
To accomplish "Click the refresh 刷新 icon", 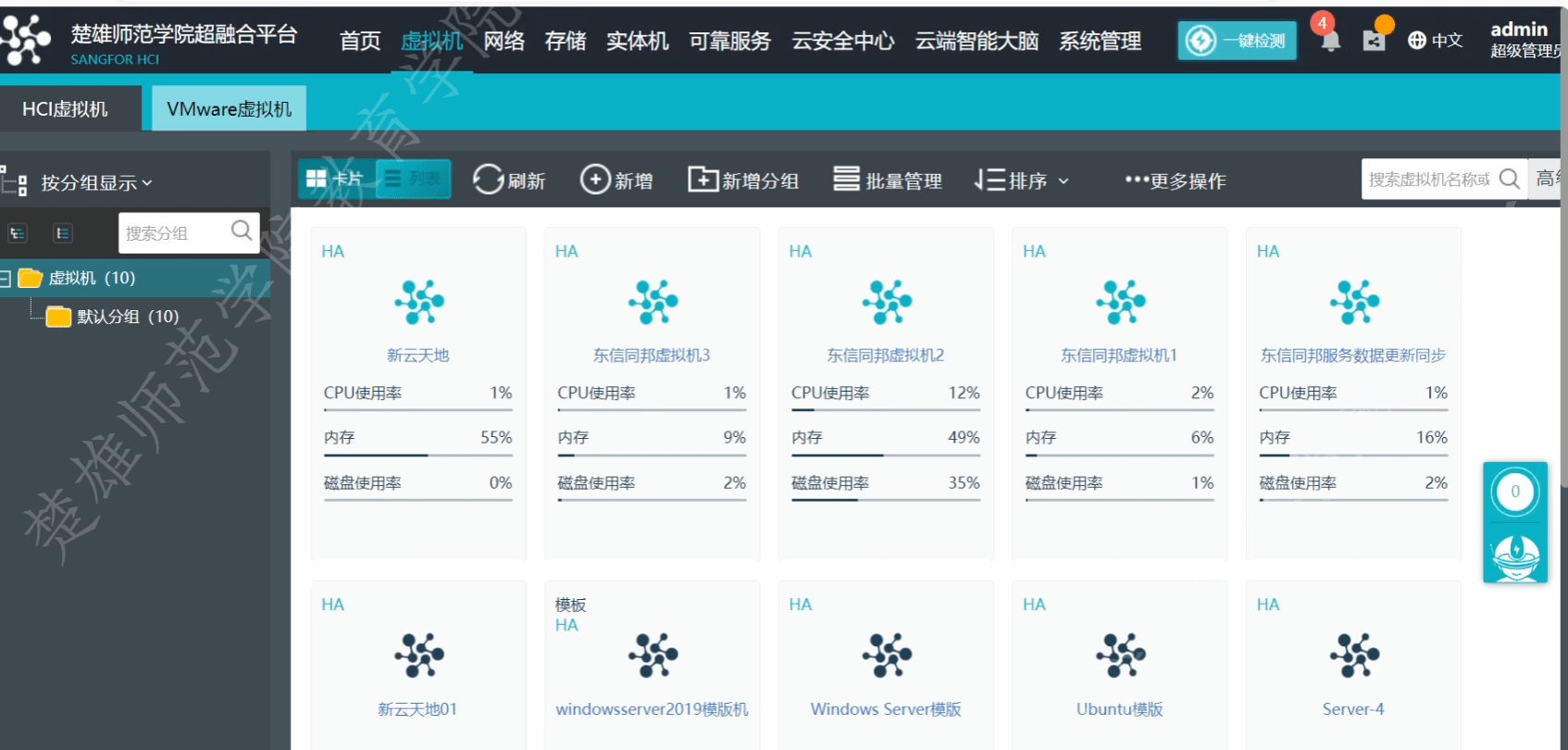I will click(x=489, y=180).
